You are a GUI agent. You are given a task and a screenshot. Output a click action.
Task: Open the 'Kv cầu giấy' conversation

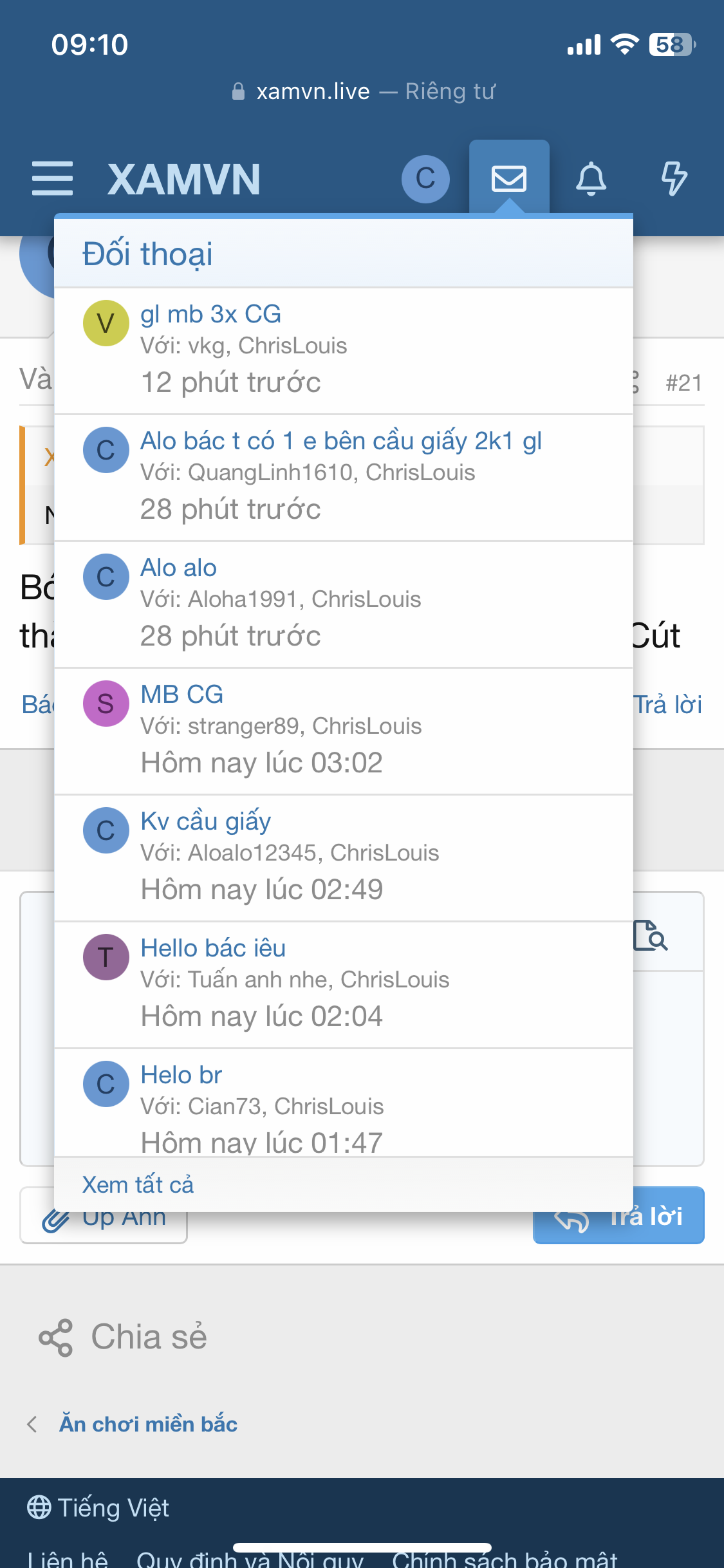pos(206,821)
